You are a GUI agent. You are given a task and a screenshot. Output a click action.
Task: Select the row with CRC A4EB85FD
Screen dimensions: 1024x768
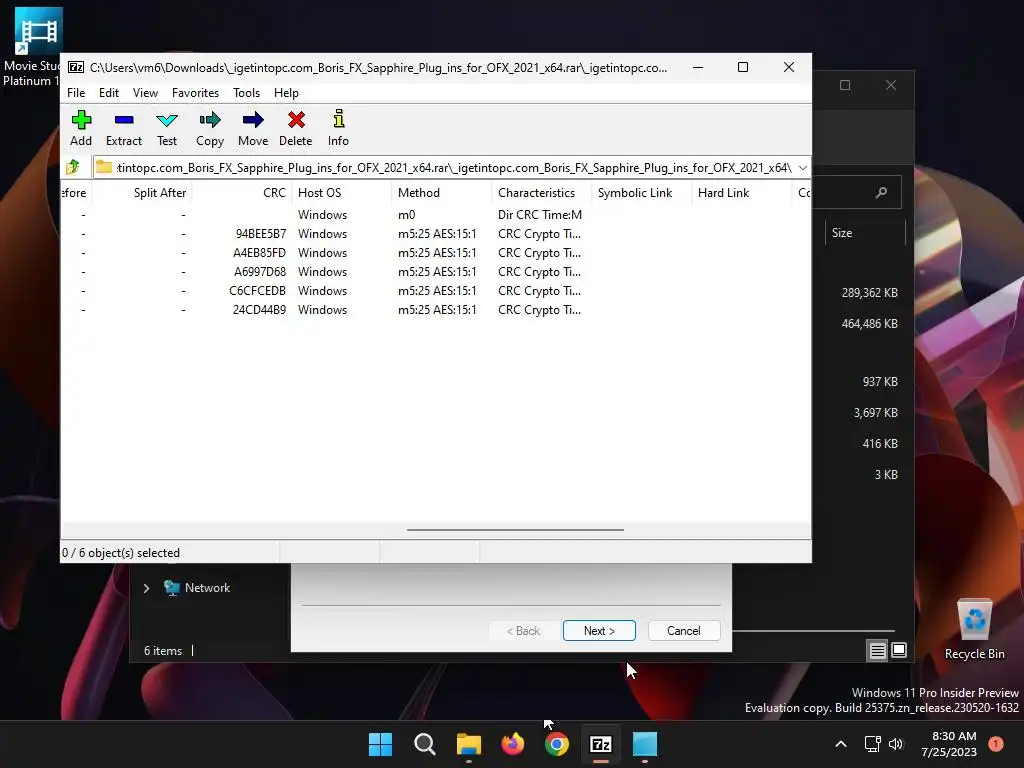point(436,253)
